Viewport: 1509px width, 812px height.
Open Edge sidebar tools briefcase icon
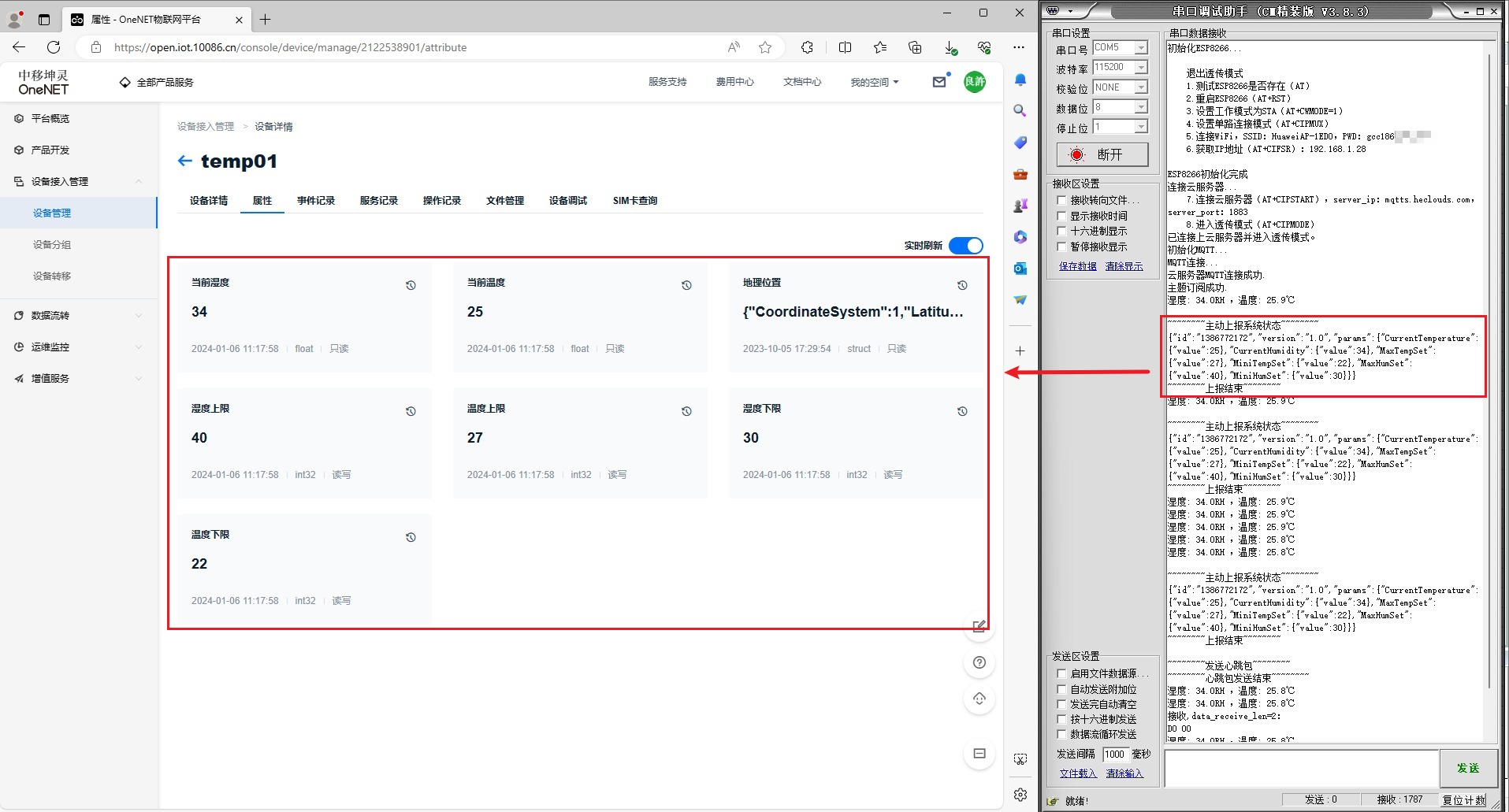click(1020, 174)
